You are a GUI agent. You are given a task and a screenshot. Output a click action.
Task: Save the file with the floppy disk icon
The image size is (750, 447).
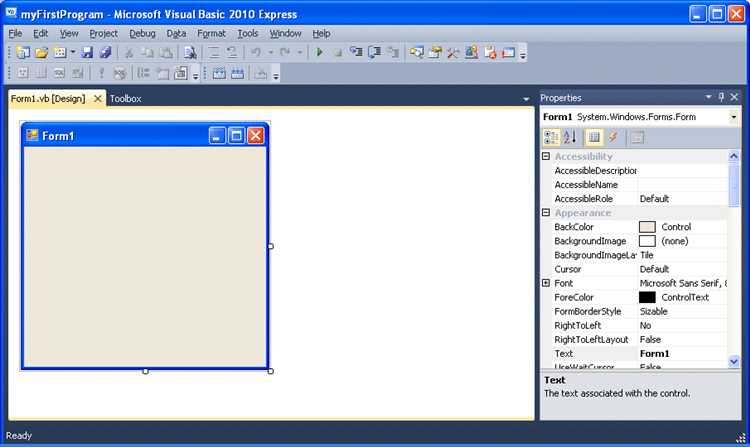[x=87, y=53]
